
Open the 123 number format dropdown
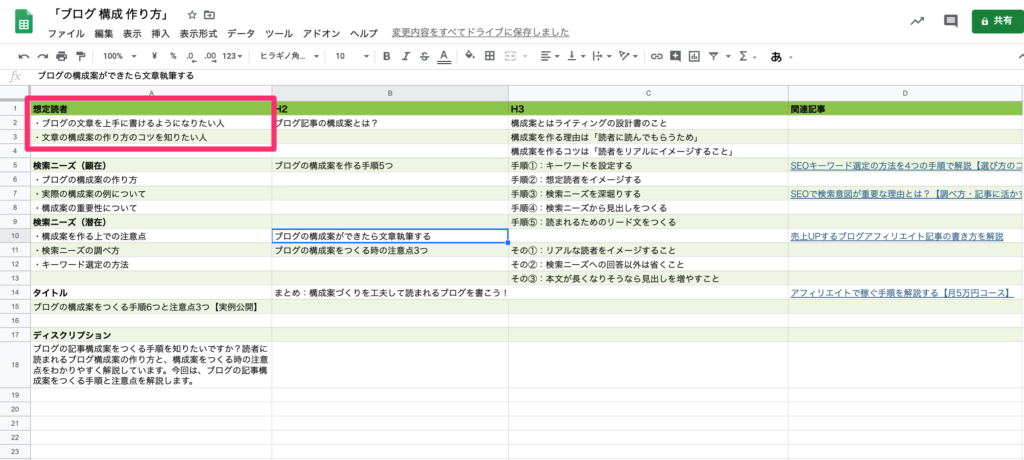click(x=232, y=56)
